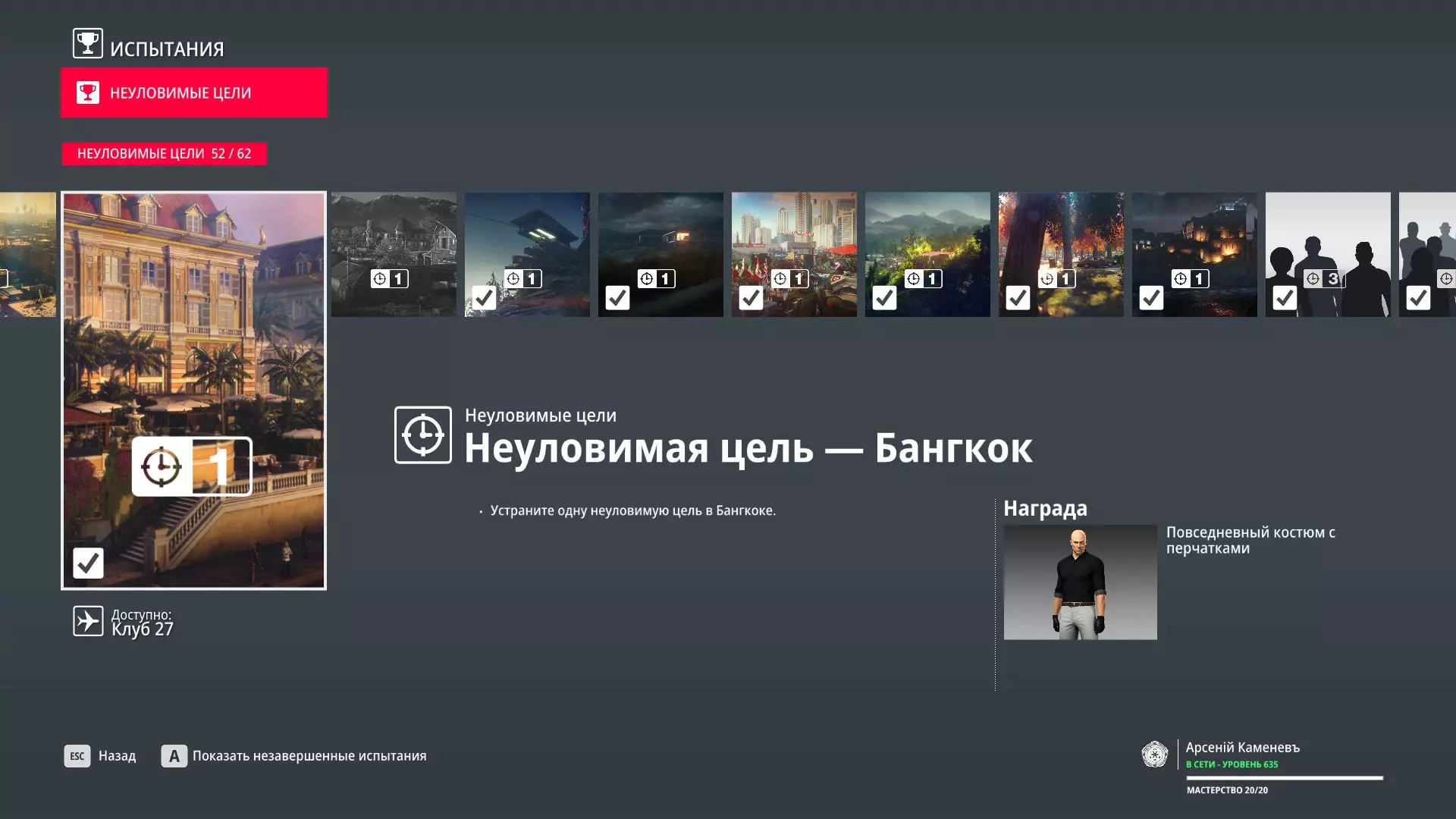Click target icon on the autumn forest thumbnail

coord(1046,279)
